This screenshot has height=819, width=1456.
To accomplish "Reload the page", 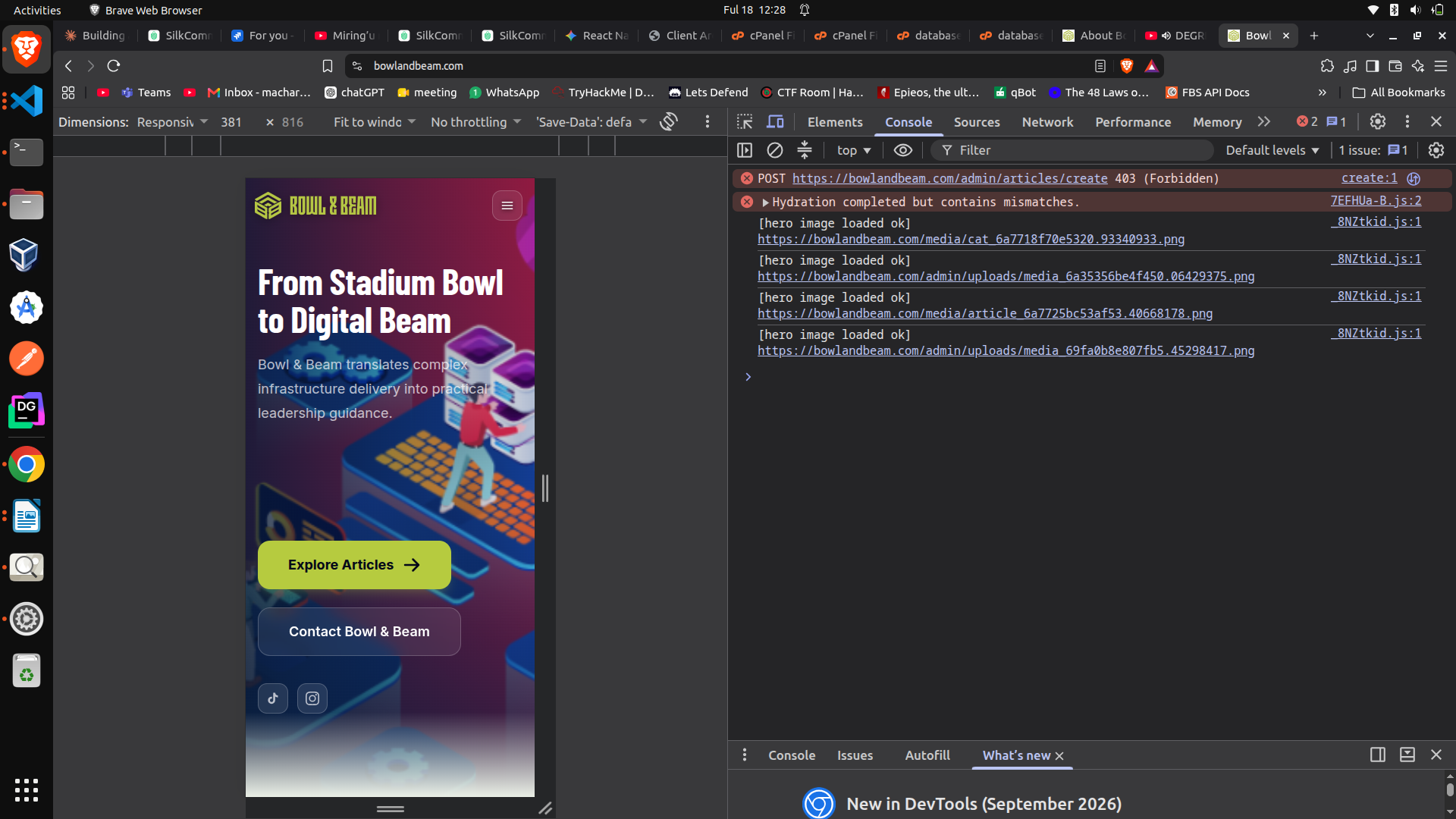I will (x=114, y=66).
